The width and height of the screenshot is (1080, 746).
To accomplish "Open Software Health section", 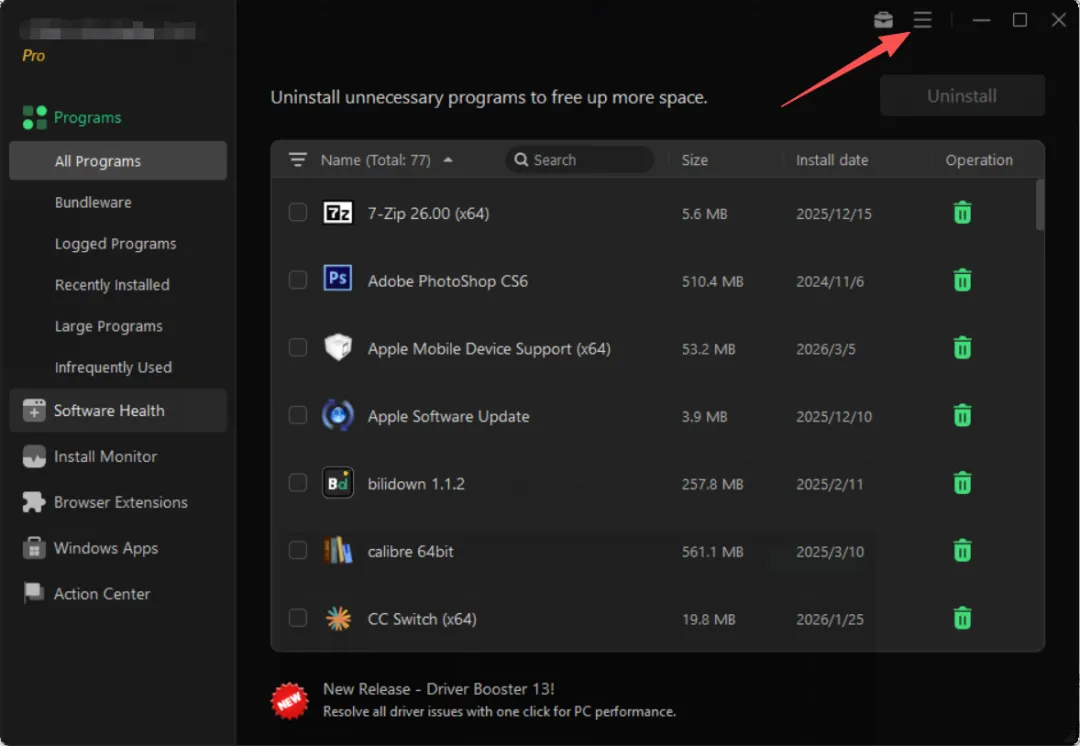I will pyautogui.click(x=118, y=411).
